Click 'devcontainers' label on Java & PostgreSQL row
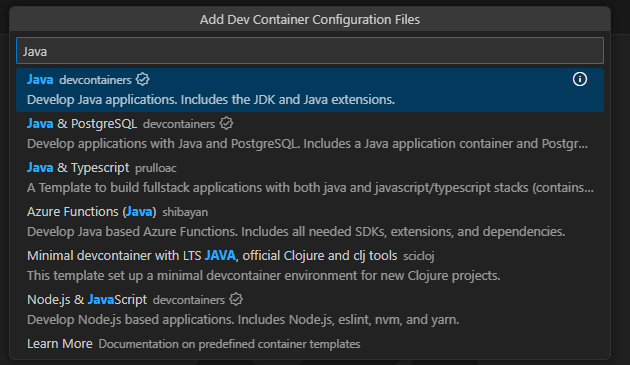 tap(179, 124)
